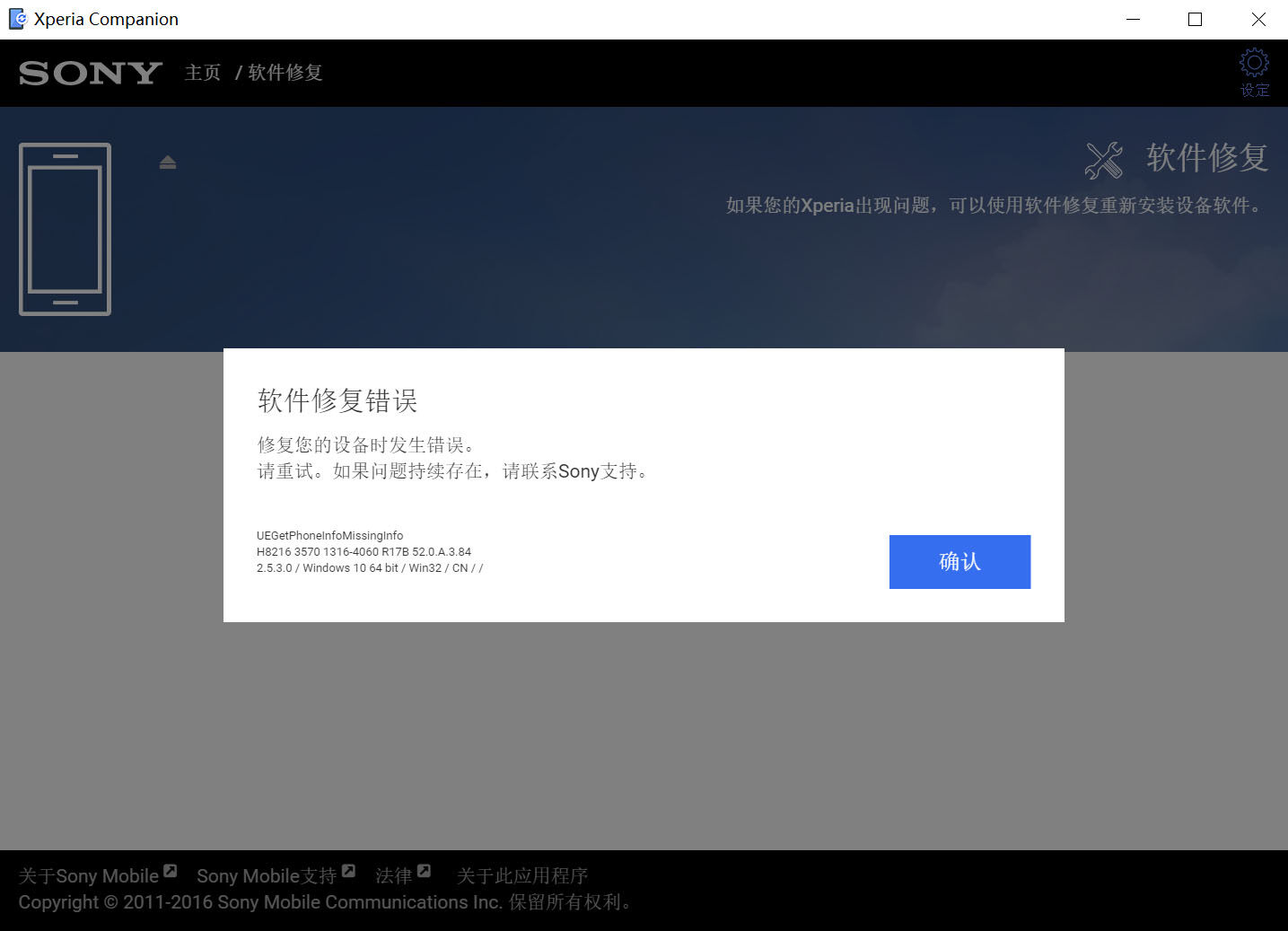This screenshot has height=931, width=1288.
Task: Open the 关于此应用程序 footer link
Action: [522, 875]
